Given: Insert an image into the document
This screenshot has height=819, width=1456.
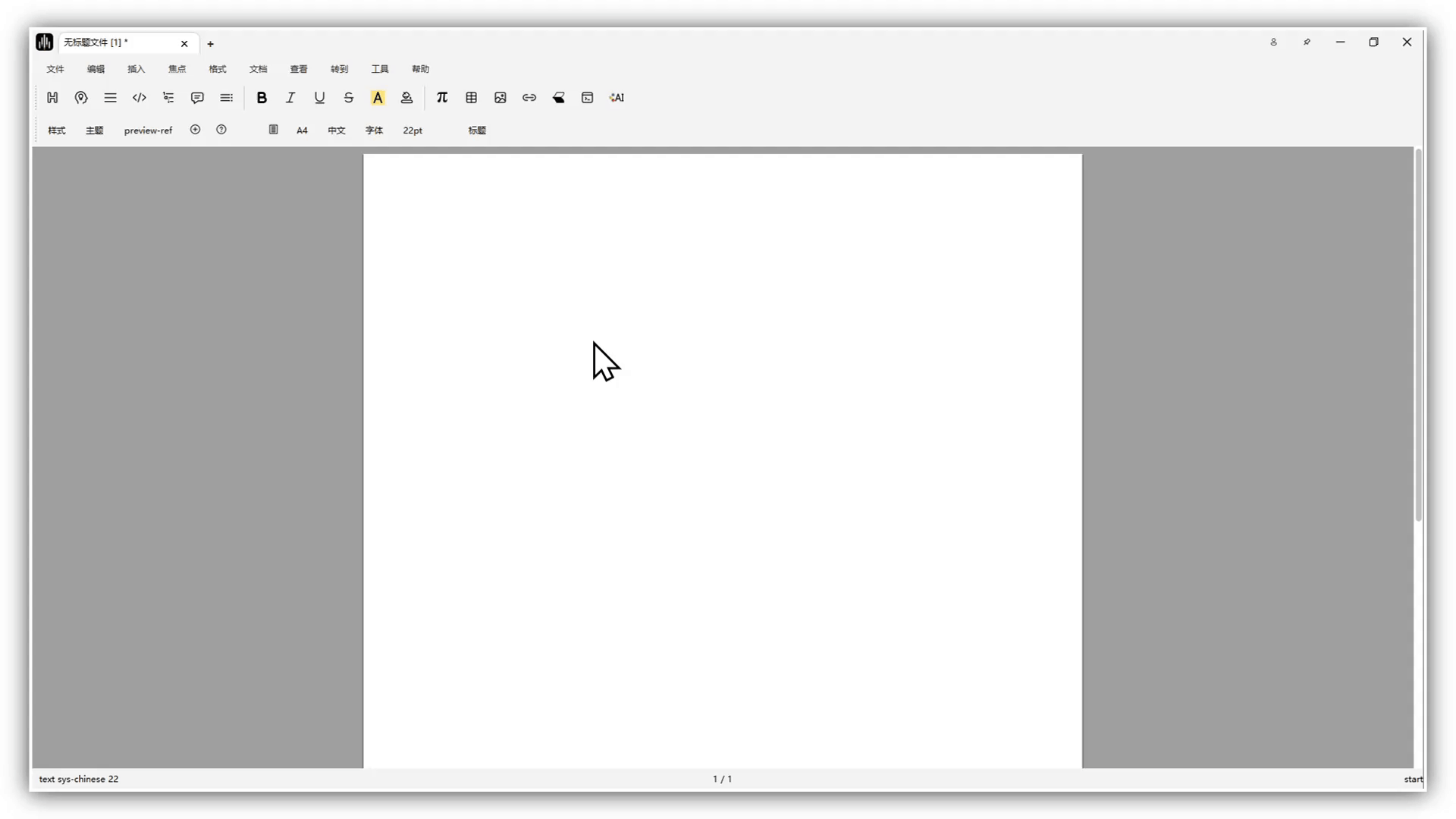Looking at the screenshot, I should click(500, 98).
